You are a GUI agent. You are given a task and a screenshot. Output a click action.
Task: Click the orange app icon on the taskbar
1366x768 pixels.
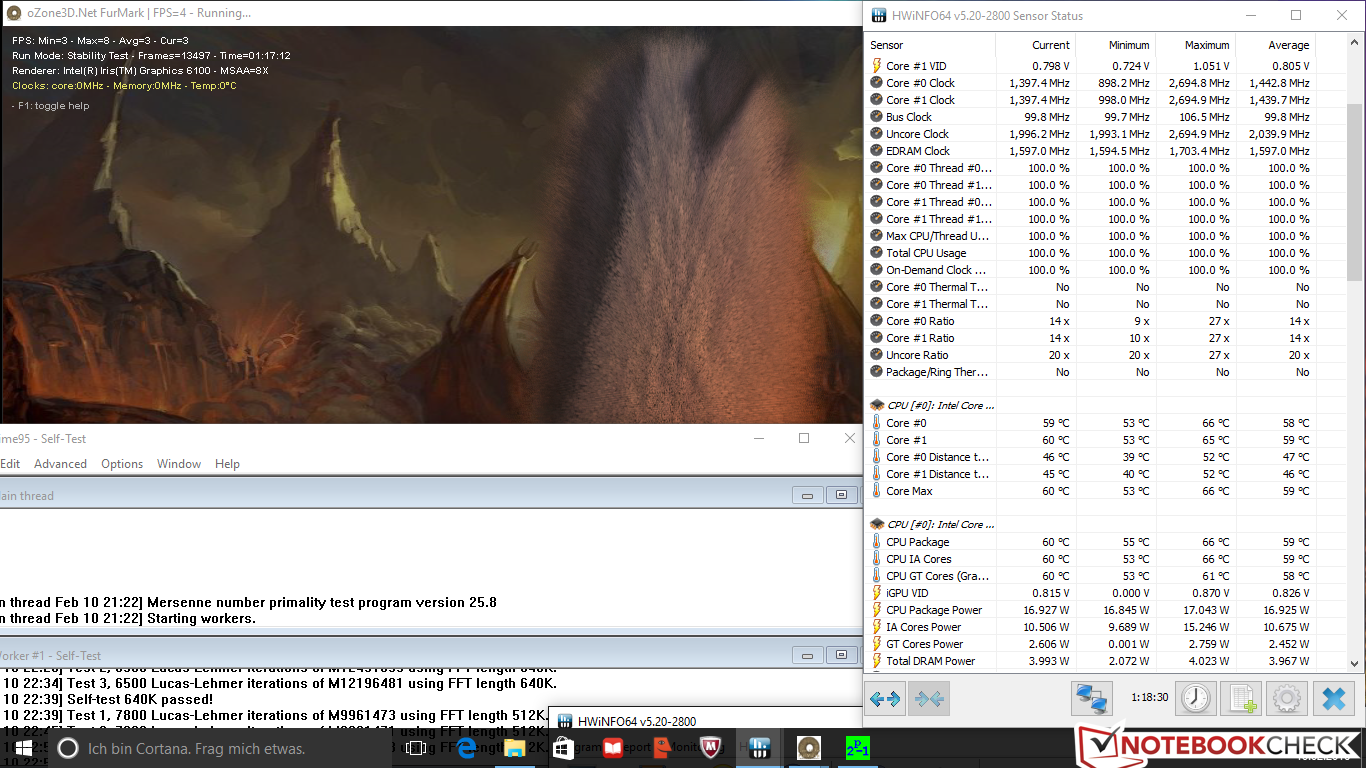coord(661,748)
